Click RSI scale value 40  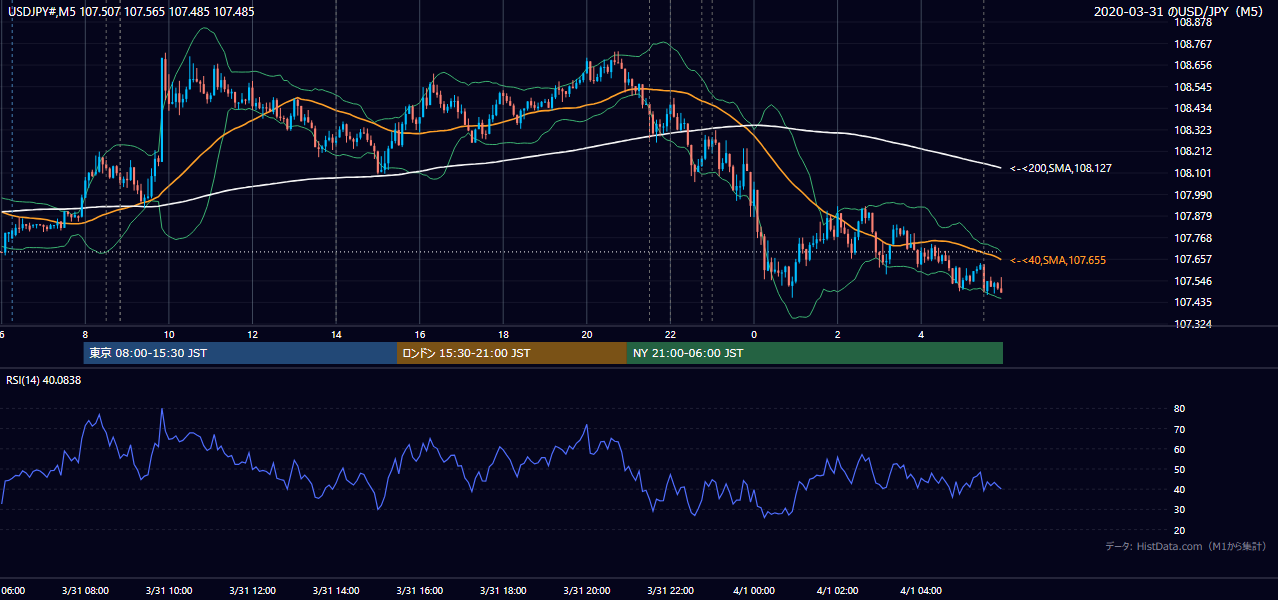click(x=1180, y=489)
